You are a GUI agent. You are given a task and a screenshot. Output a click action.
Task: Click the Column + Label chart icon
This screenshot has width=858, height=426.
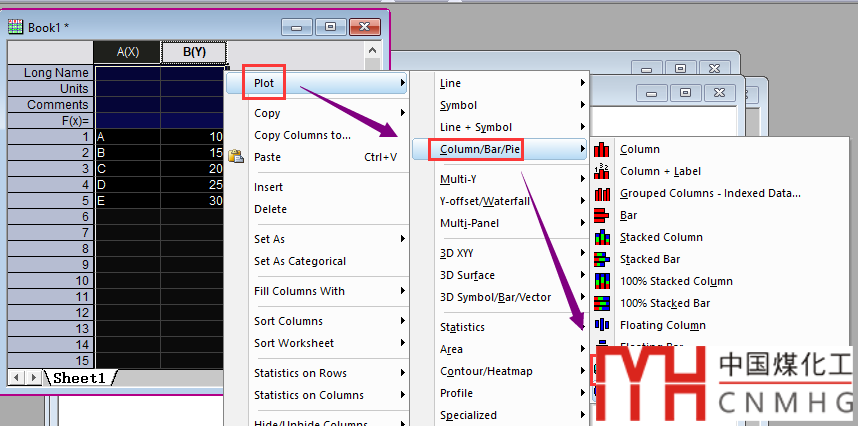click(x=602, y=171)
